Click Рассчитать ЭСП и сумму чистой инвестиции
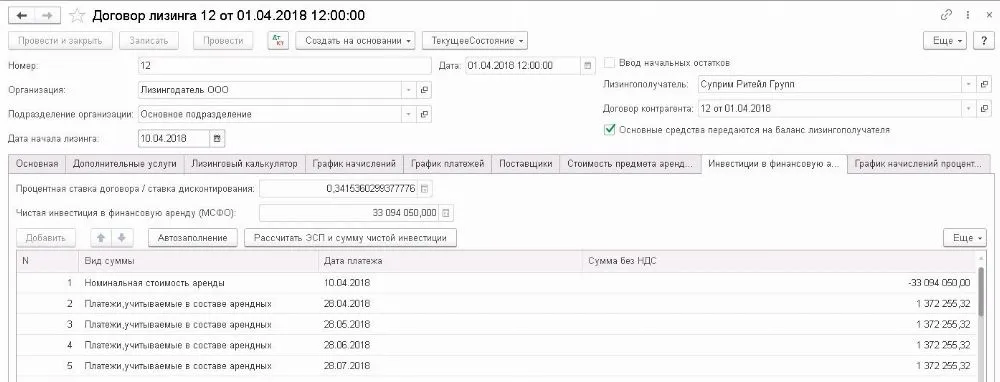The height and width of the screenshot is (382, 1000). point(350,237)
